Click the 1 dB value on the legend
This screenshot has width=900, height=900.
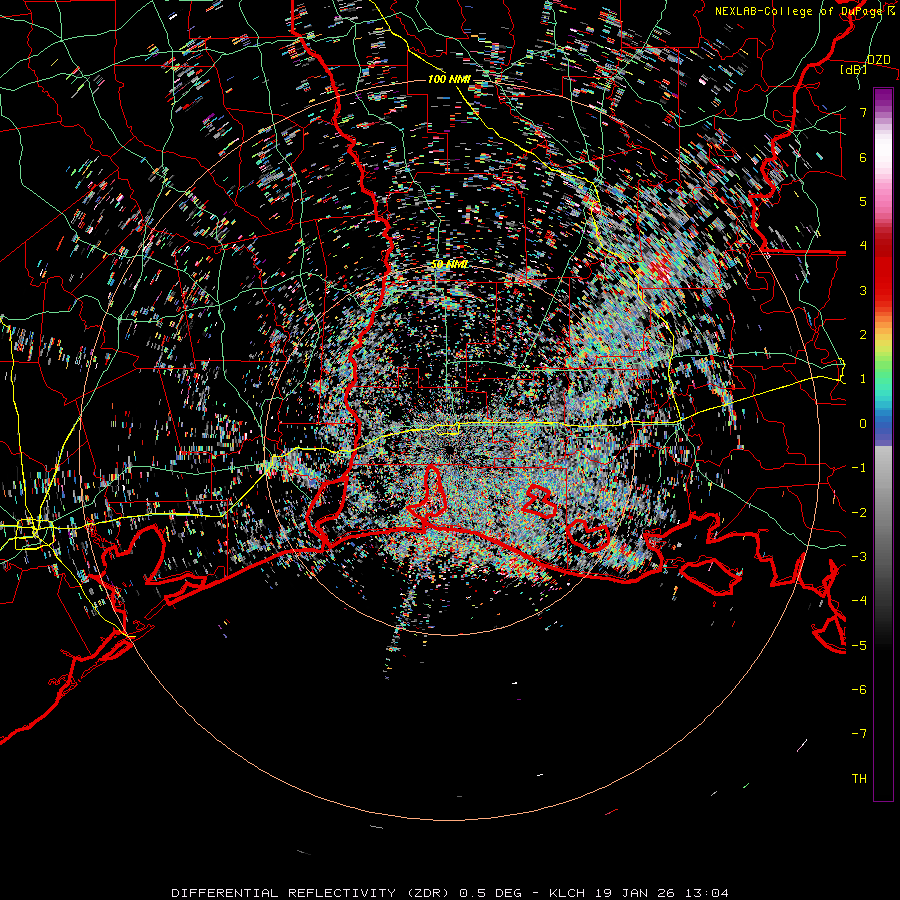coord(863,379)
